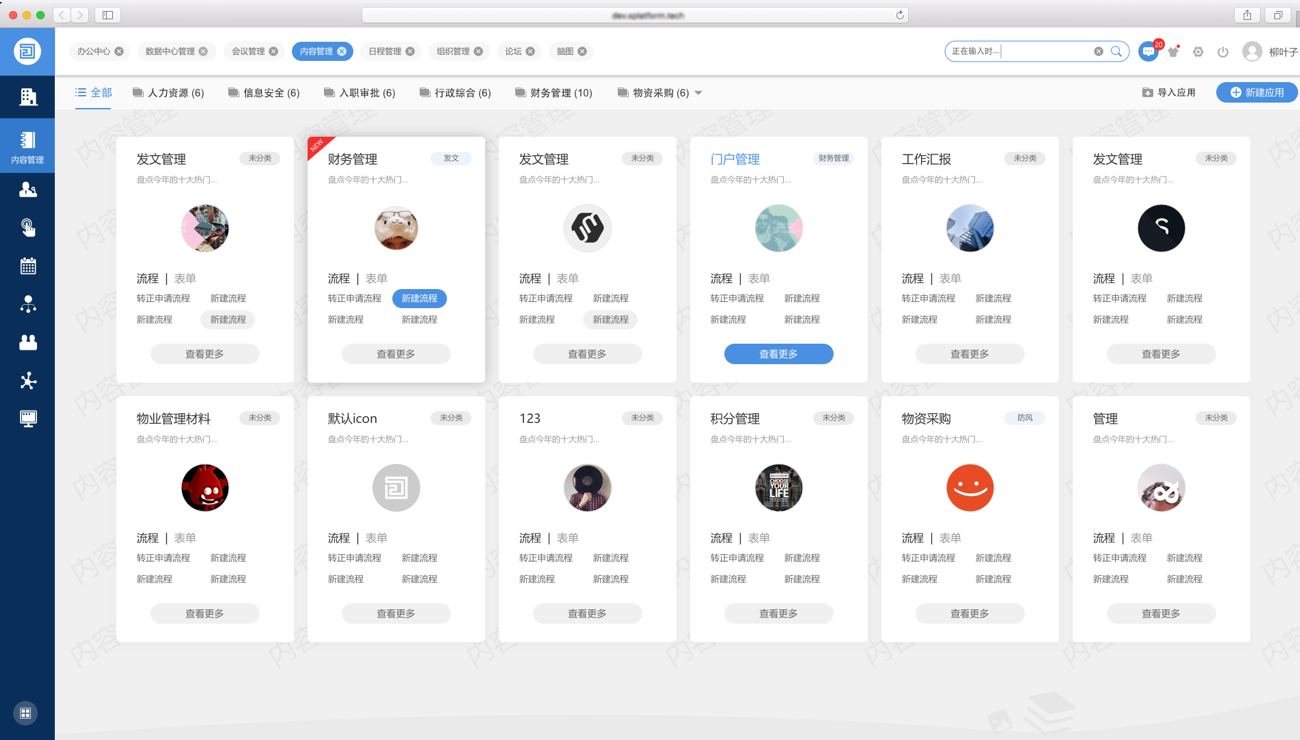
Task: Clear the search field text
Action: (1098, 51)
